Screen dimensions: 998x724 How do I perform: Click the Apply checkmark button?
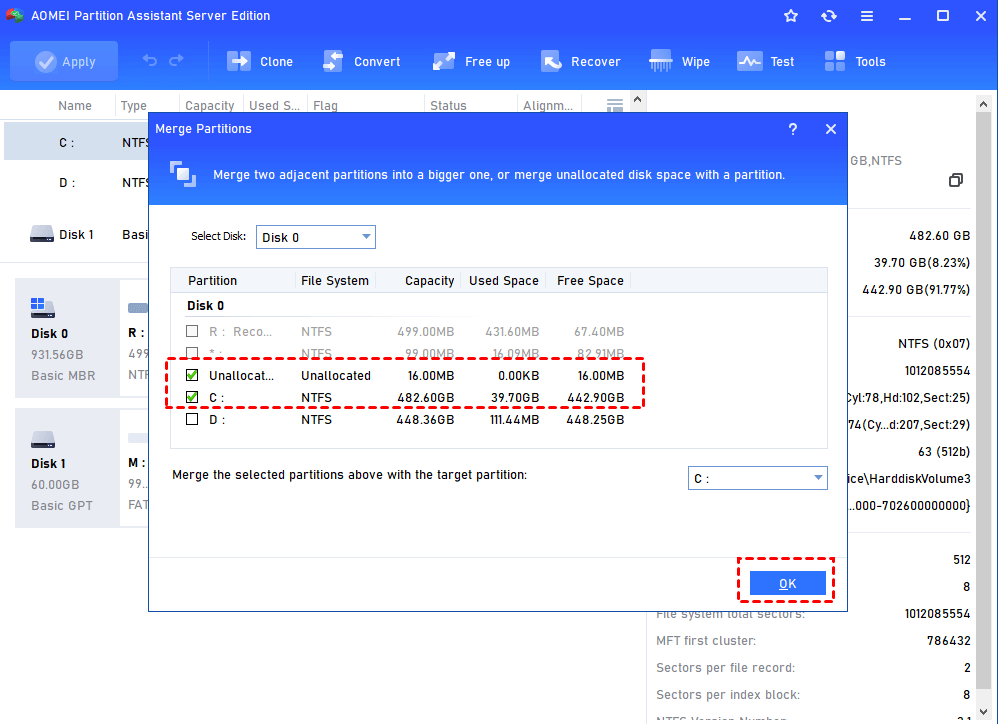[64, 61]
